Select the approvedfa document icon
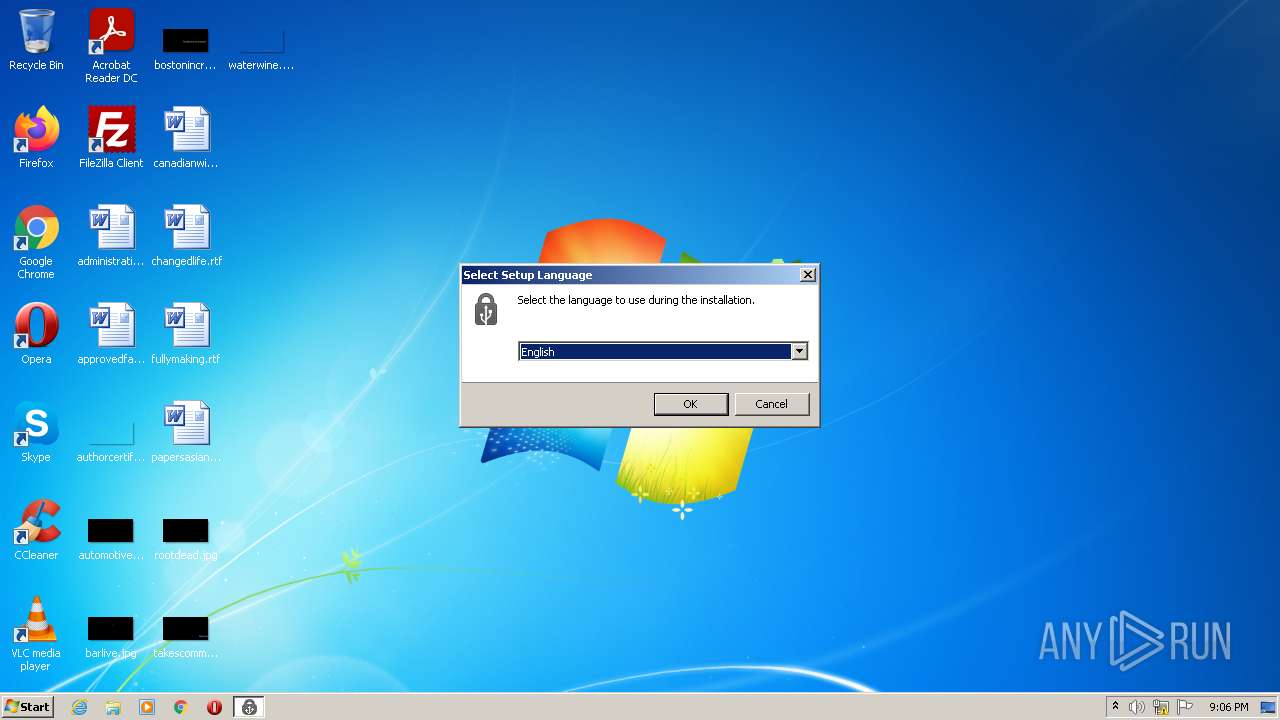 click(111, 334)
